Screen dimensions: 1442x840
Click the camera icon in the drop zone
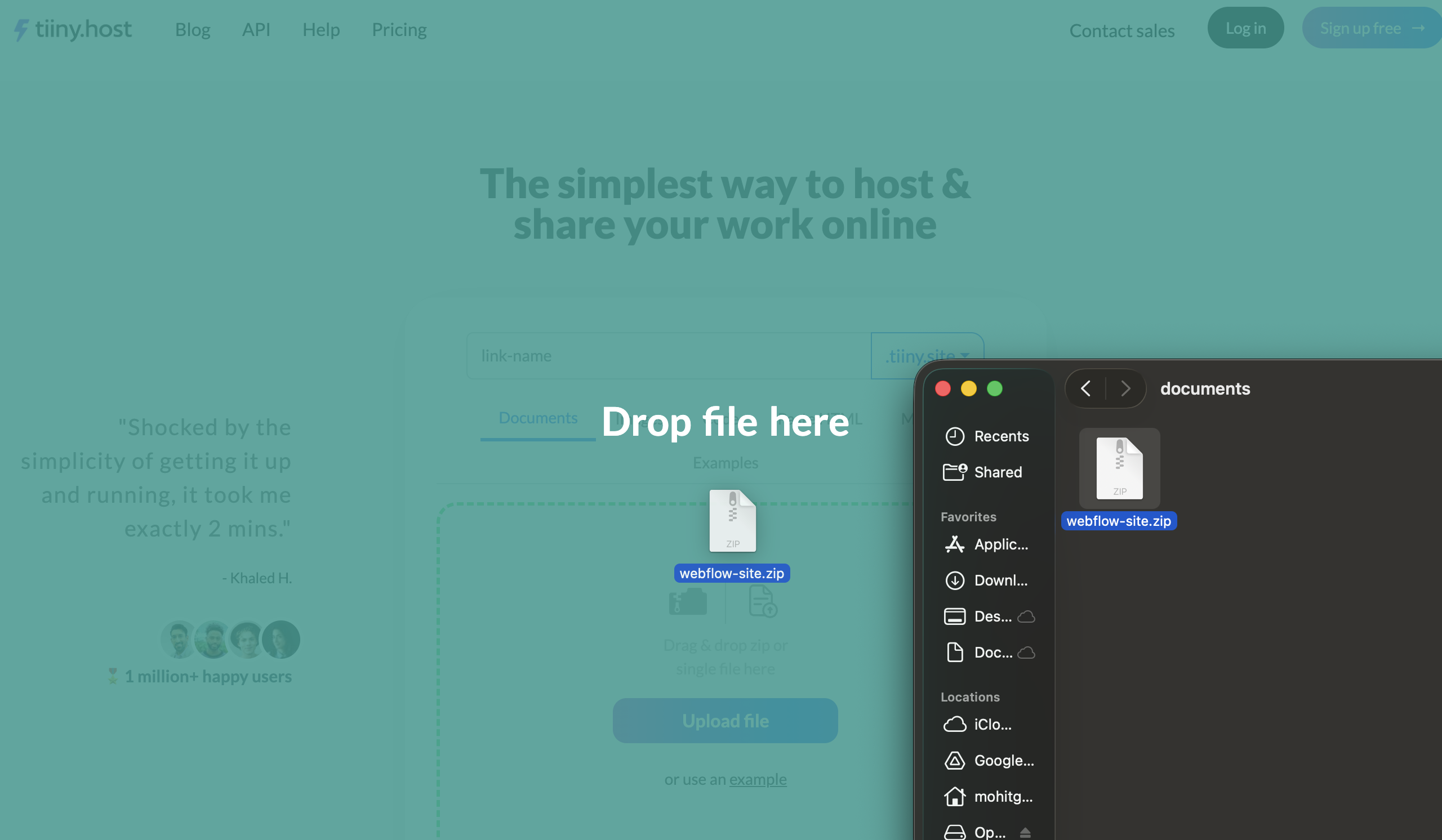point(688,601)
